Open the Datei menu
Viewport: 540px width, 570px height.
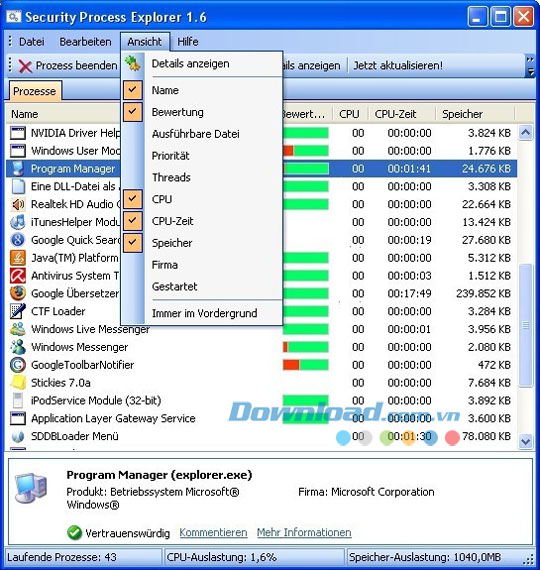click(32, 42)
